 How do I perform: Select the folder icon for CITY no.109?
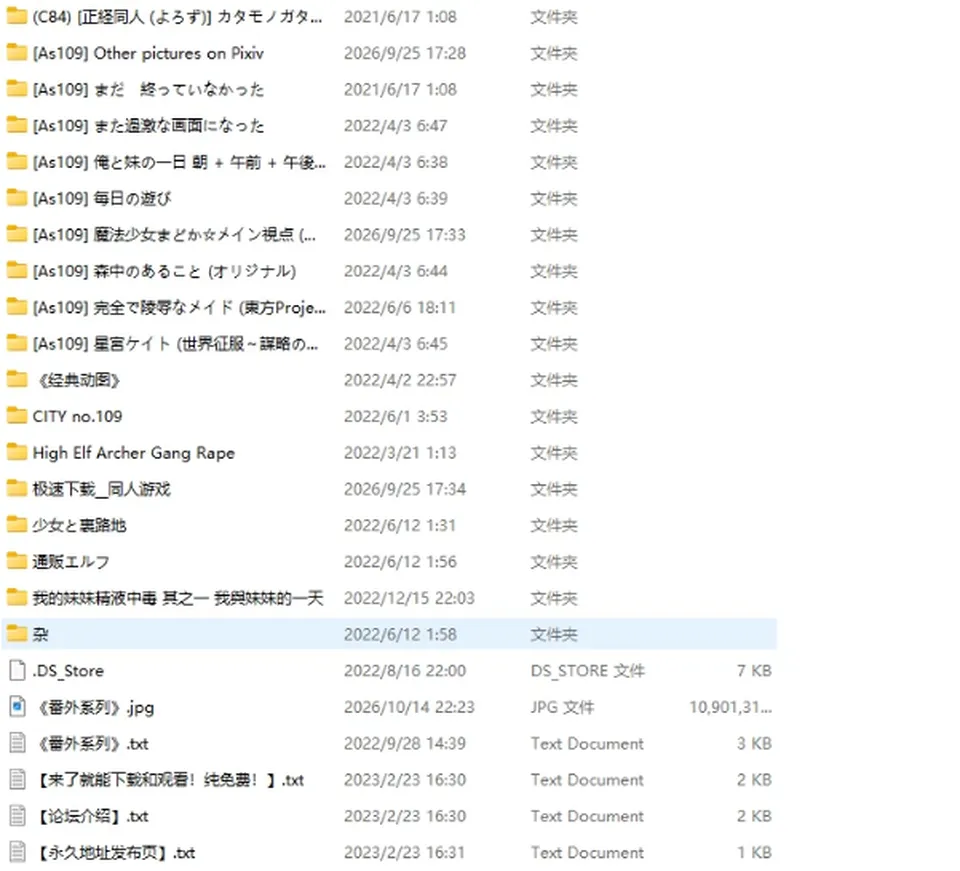(17, 416)
